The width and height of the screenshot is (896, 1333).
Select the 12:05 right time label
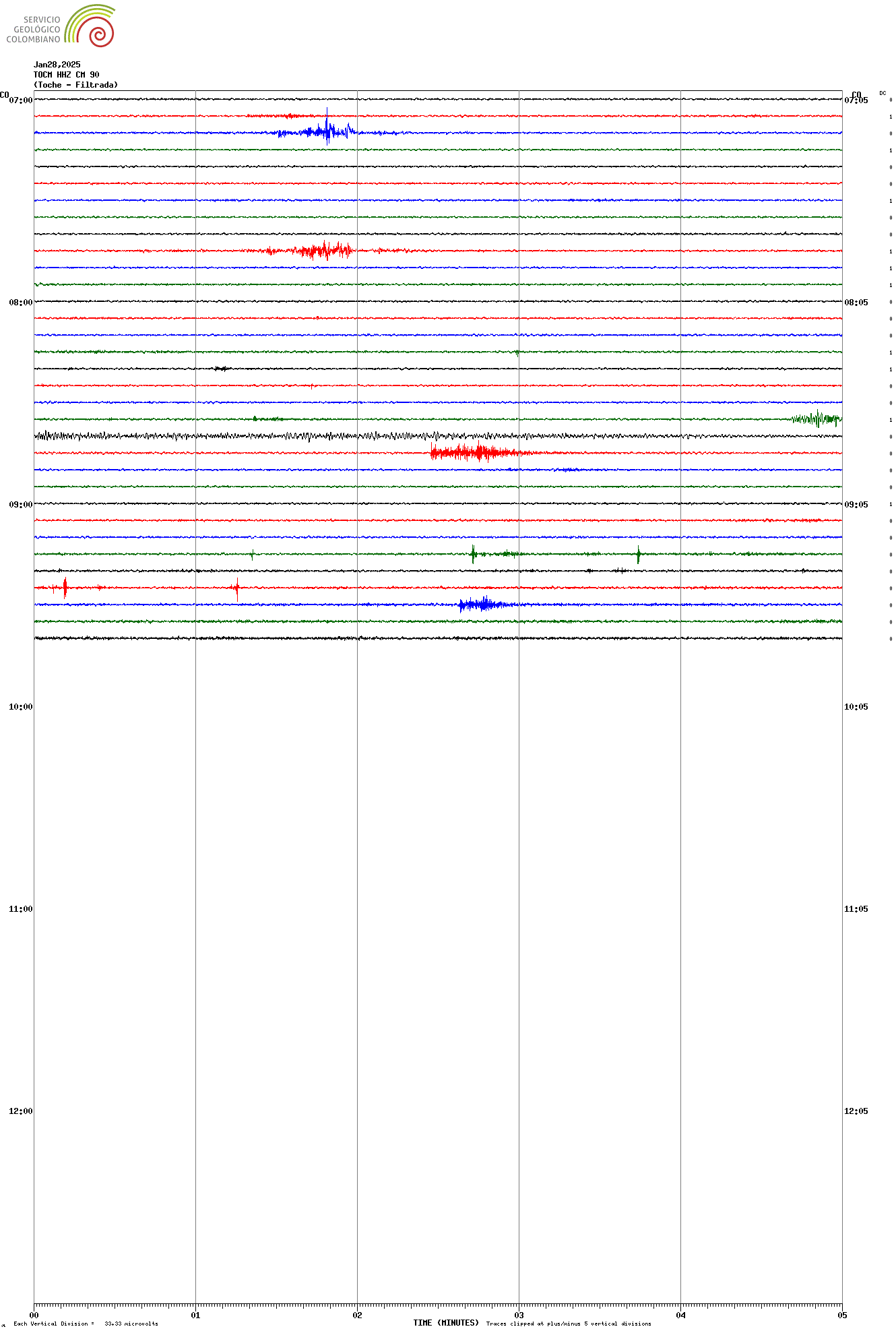coord(856,1111)
